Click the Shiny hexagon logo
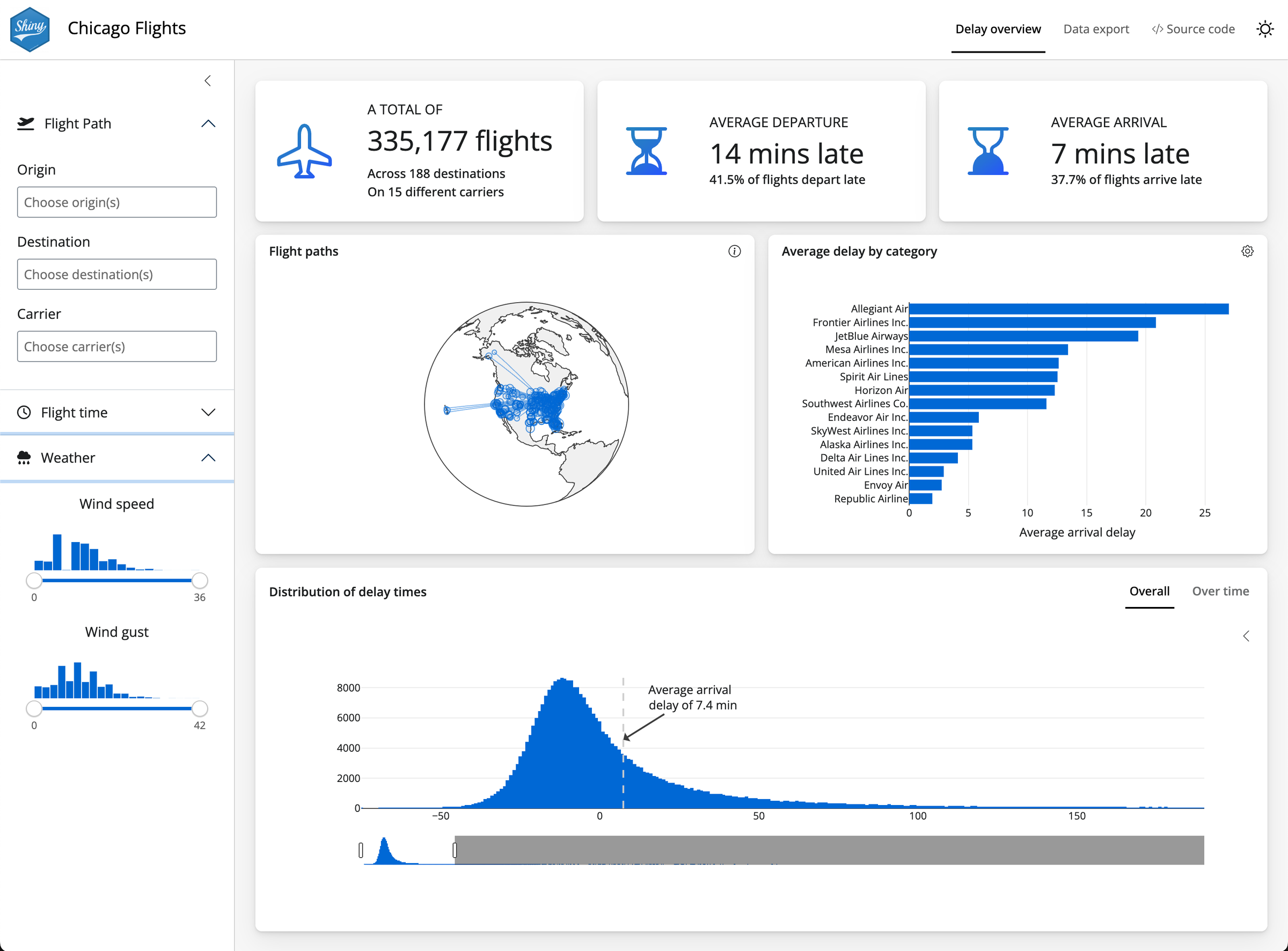This screenshot has height=951, width=1288. pos(30,27)
